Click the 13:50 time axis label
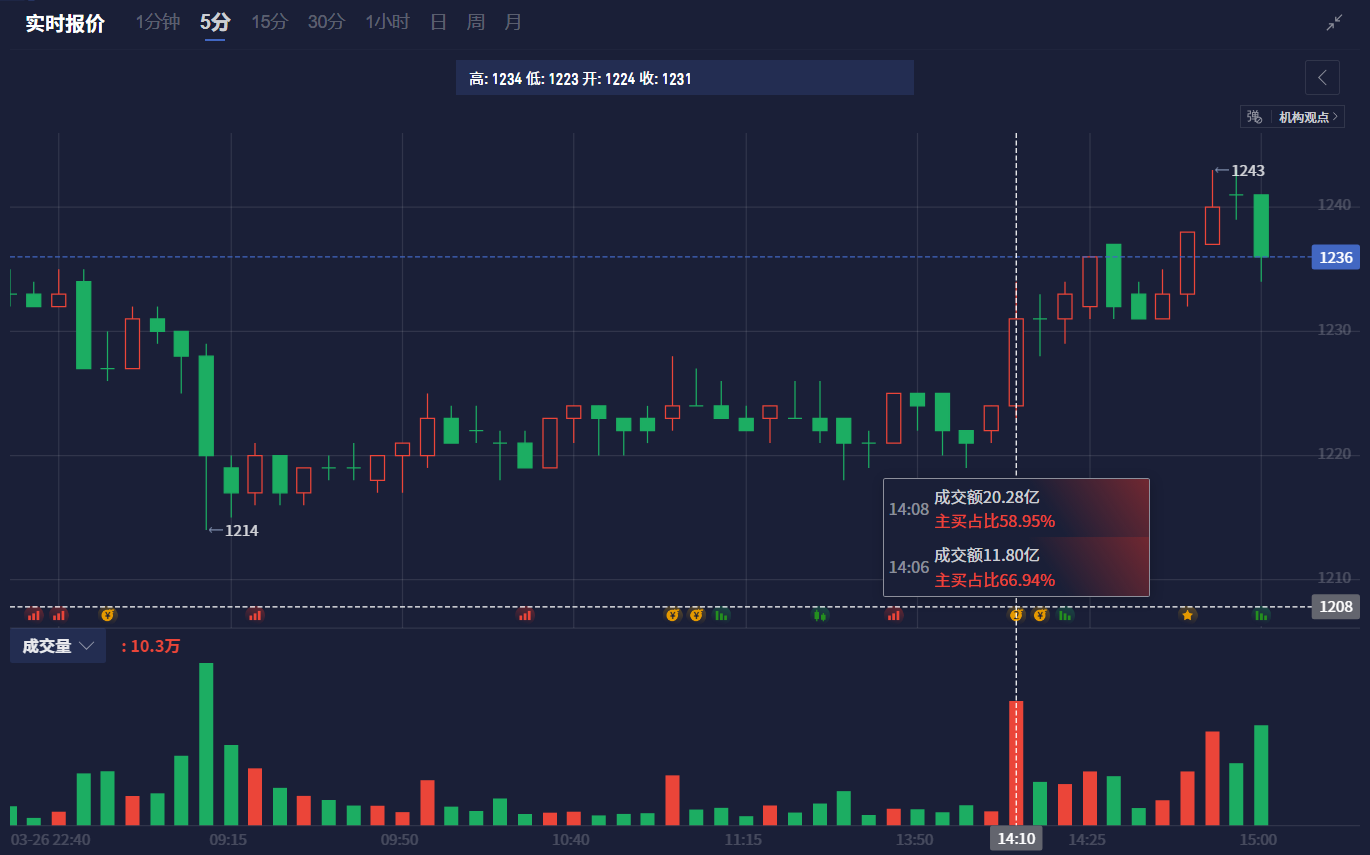The height and width of the screenshot is (855, 1370). [x=914, y=839]
